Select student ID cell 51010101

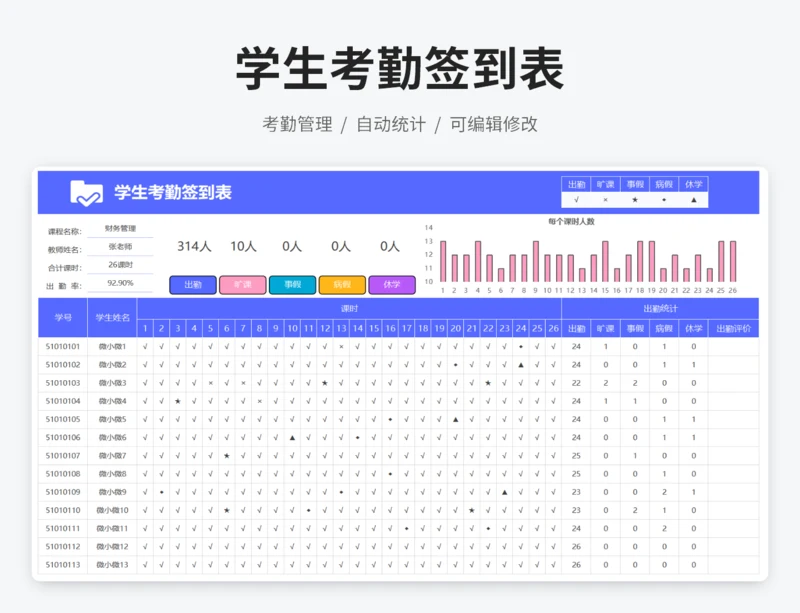point(63,347)
